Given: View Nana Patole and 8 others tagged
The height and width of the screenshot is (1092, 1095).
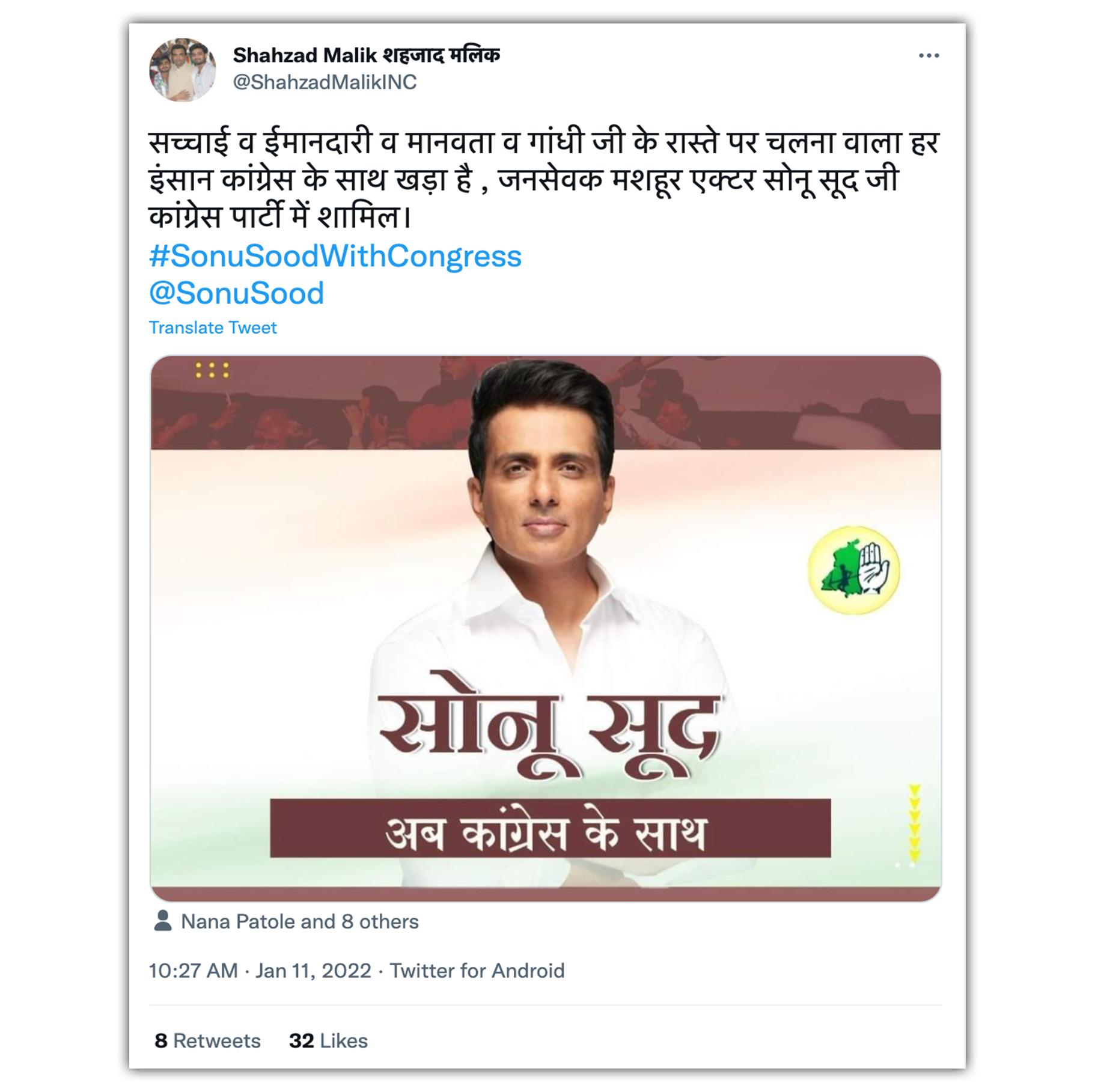Looking at the screenshot, I should [x=299, y=921].
